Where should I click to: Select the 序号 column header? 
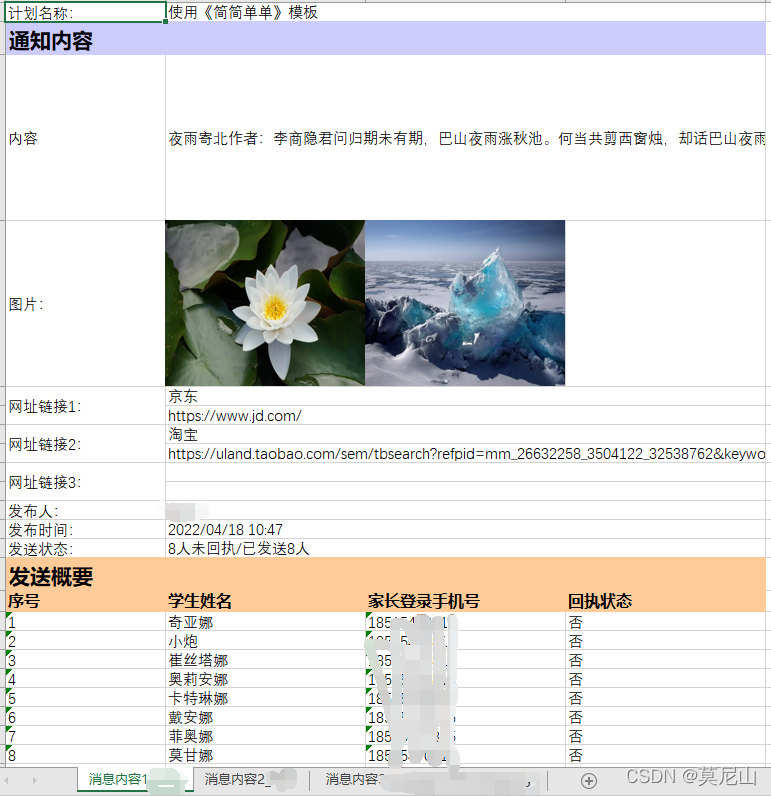click(85, 601)
